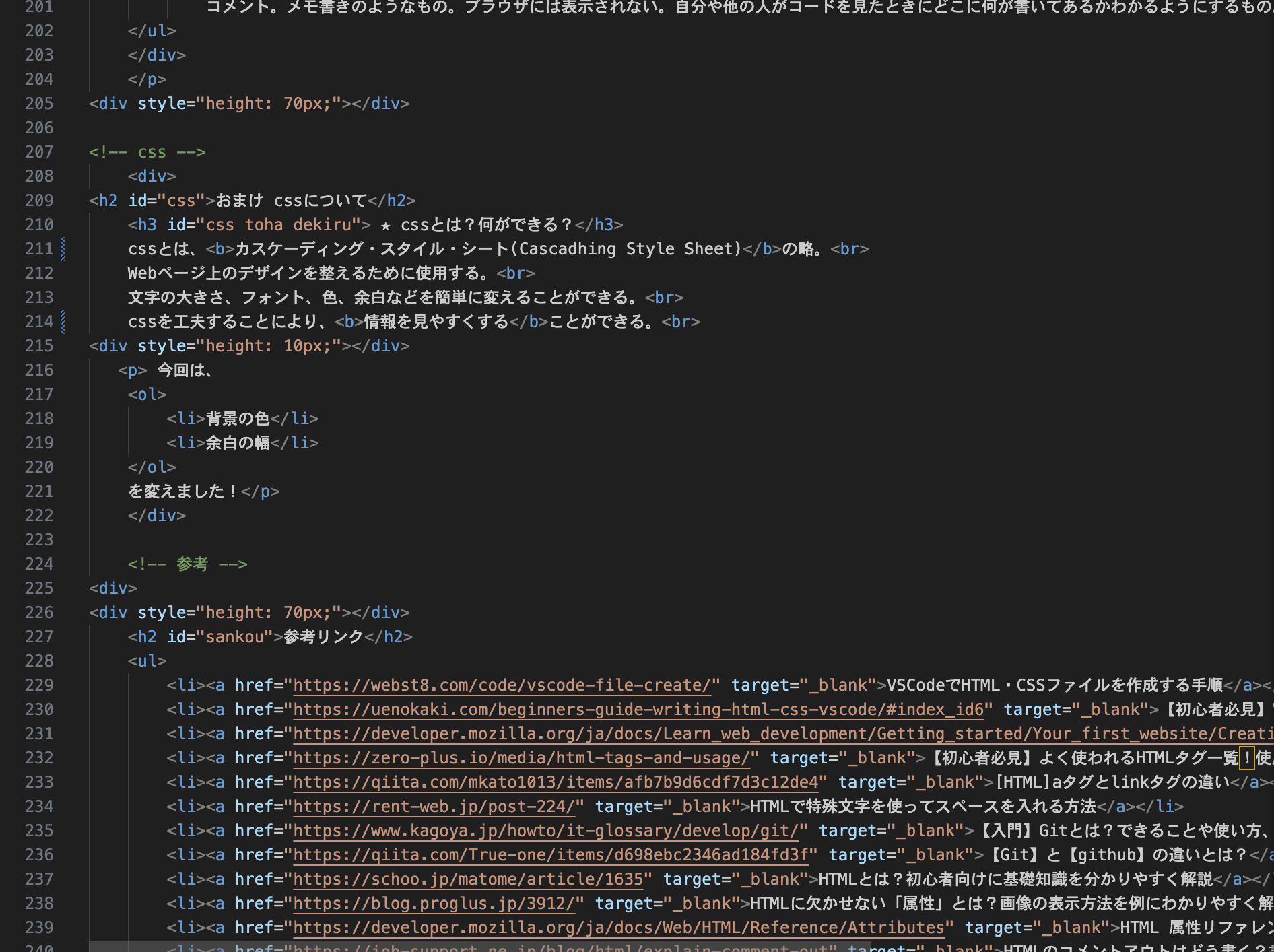This screenshot has height=952, width=1274.
Task: Click the zero-plus.io html-tags-and-usage link
Action: coord(521,758)
